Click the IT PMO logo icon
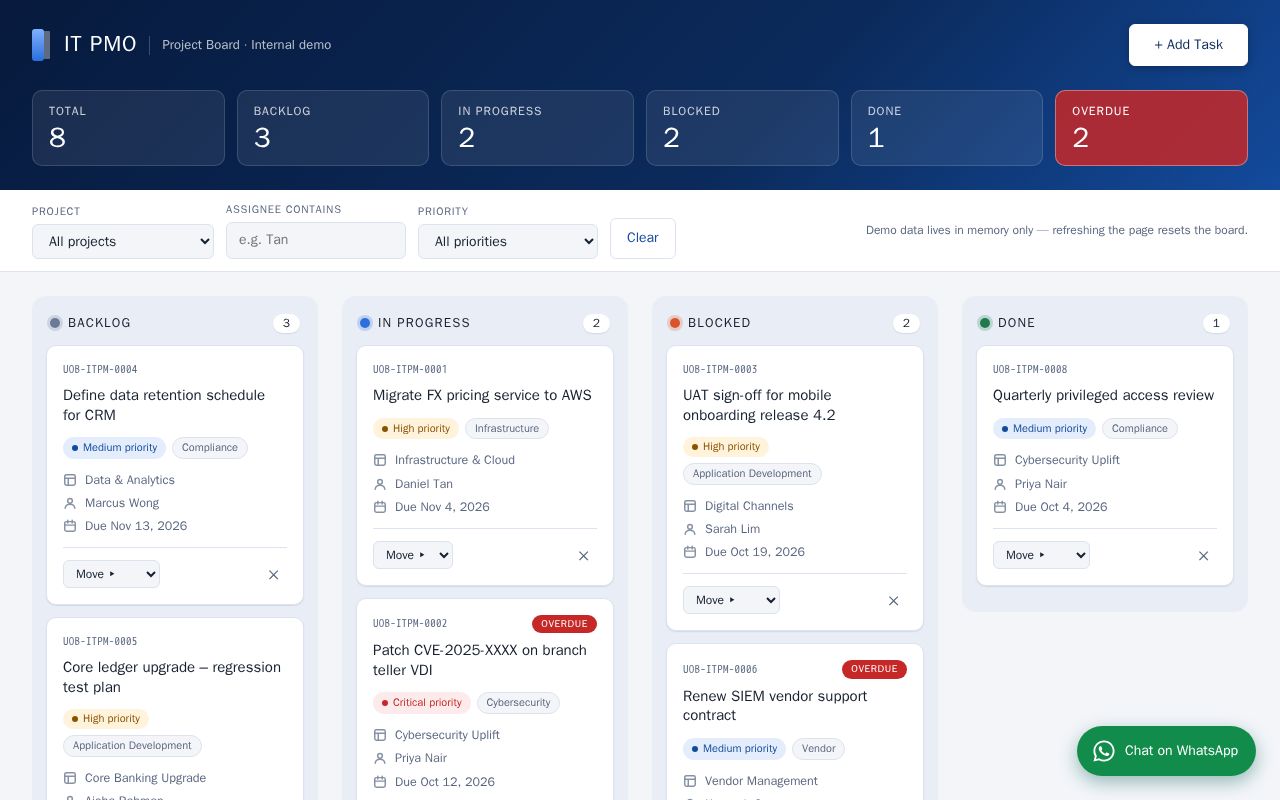The height and width of the screenshot is (800, 1280). click(41, 45)
